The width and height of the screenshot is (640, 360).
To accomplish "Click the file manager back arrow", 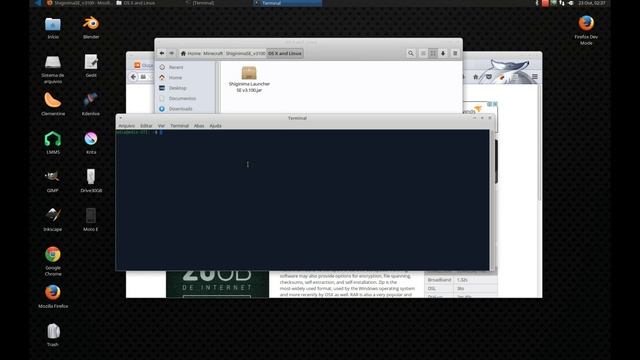I will 162,53.
